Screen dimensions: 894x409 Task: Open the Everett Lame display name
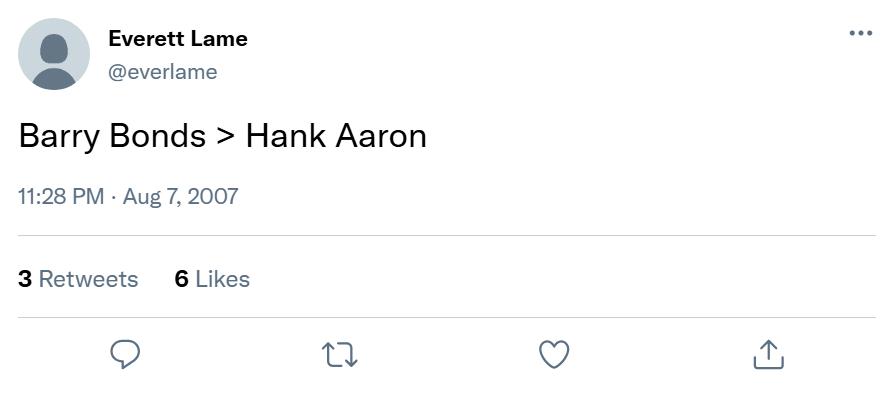coord(177,39)
